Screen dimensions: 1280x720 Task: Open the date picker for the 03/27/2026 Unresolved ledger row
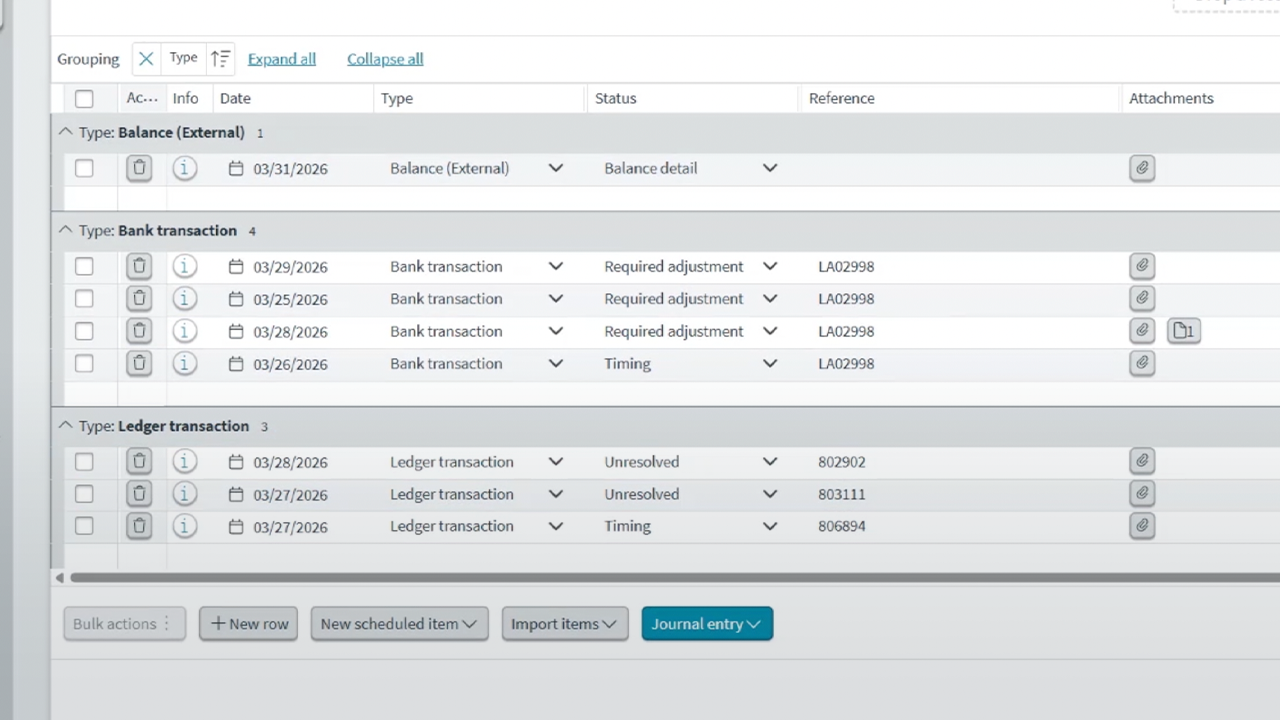[x=236, y=494]
